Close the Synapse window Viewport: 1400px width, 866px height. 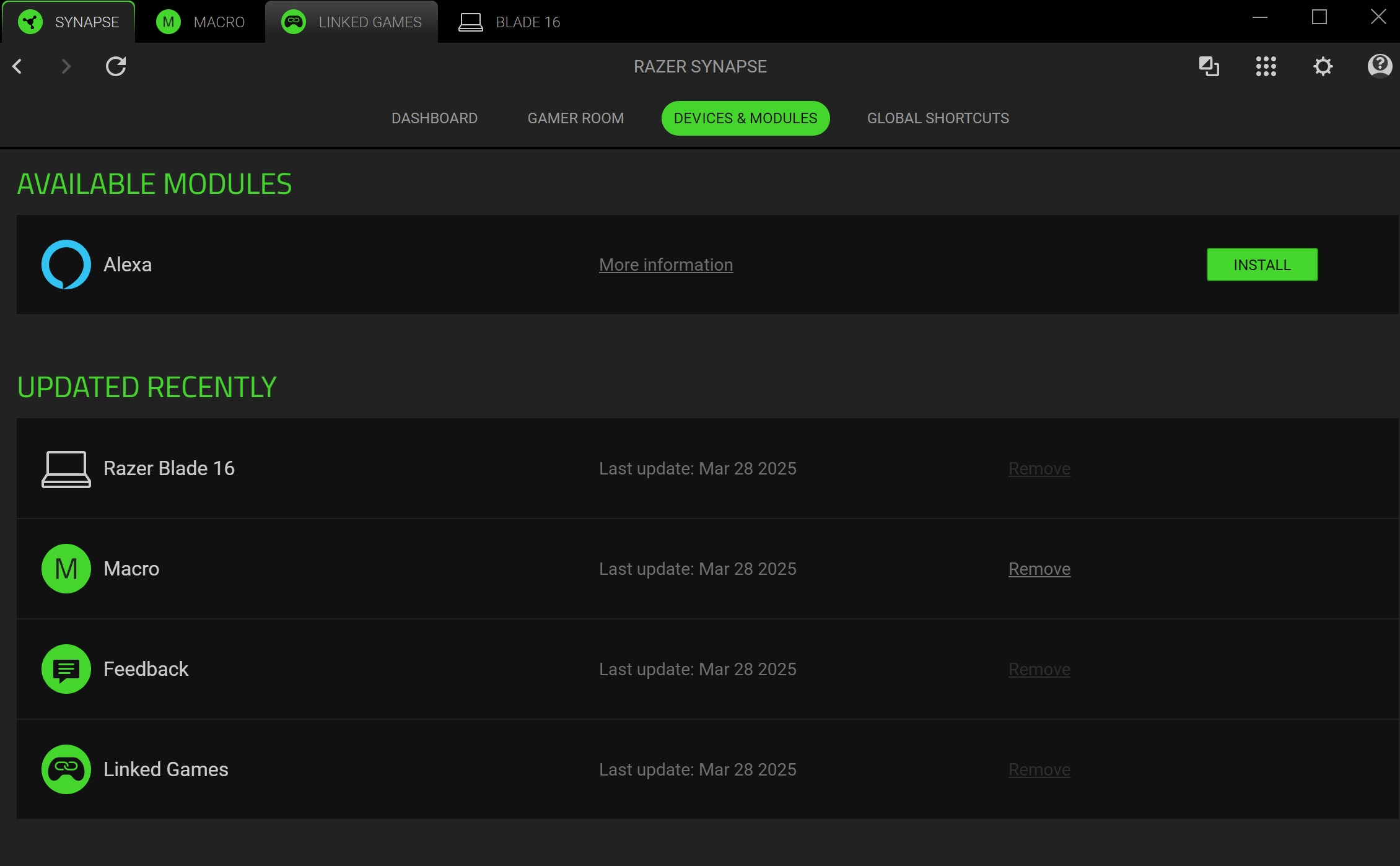1378,17
